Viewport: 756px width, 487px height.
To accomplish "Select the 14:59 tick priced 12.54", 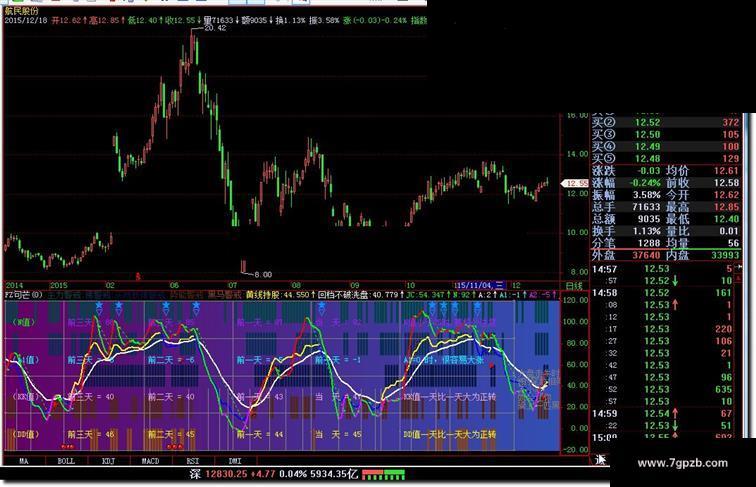I will (663, 413).
